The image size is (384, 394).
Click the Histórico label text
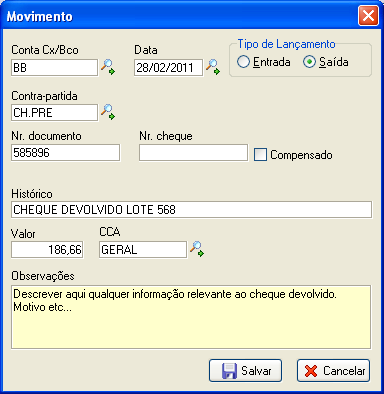click(32, 194)
